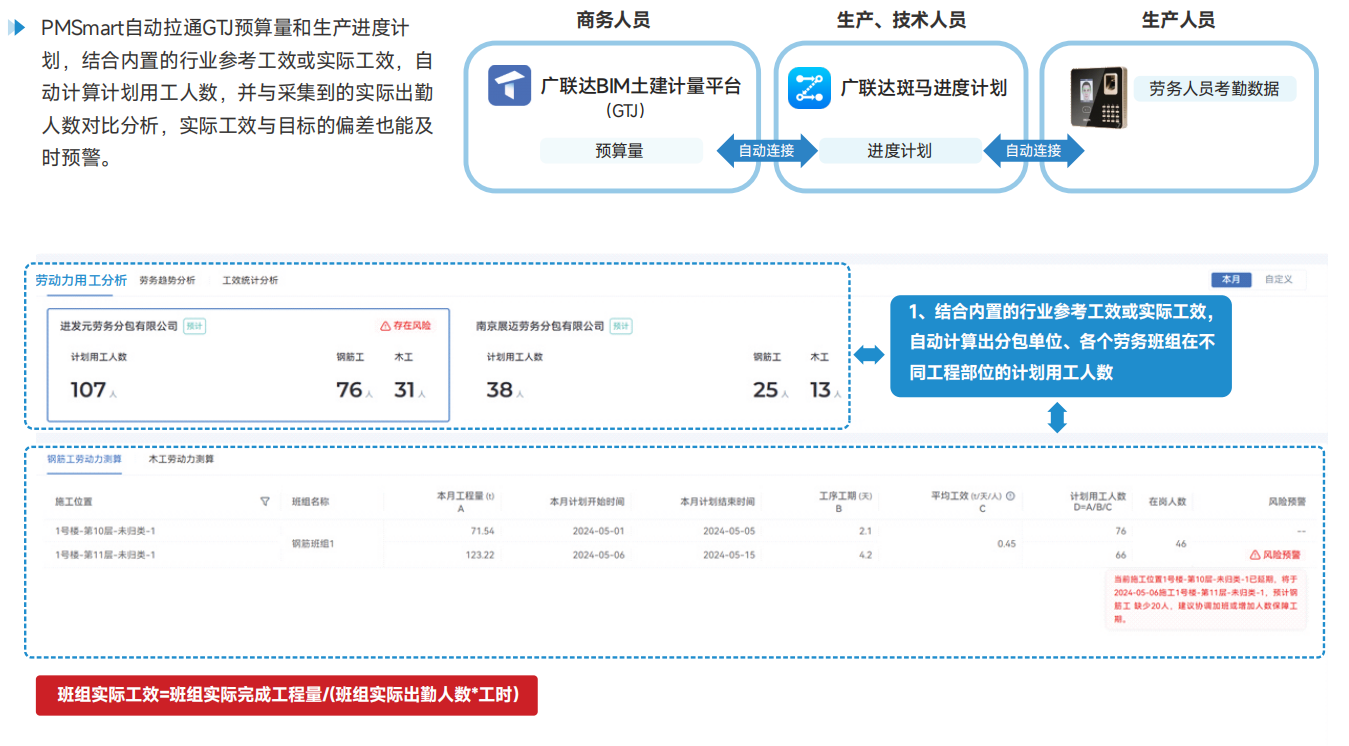Click the 劳务人员考勤数据 label
This screenshot has width=1349, height=746.
tap(1214, 89)
